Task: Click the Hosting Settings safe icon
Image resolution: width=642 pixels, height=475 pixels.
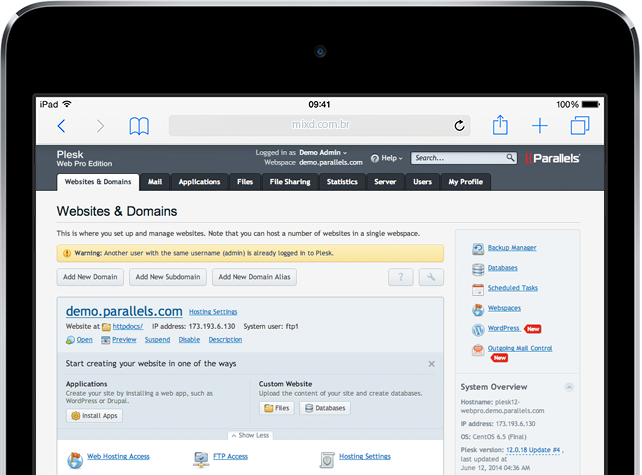Action: (327, 460)
